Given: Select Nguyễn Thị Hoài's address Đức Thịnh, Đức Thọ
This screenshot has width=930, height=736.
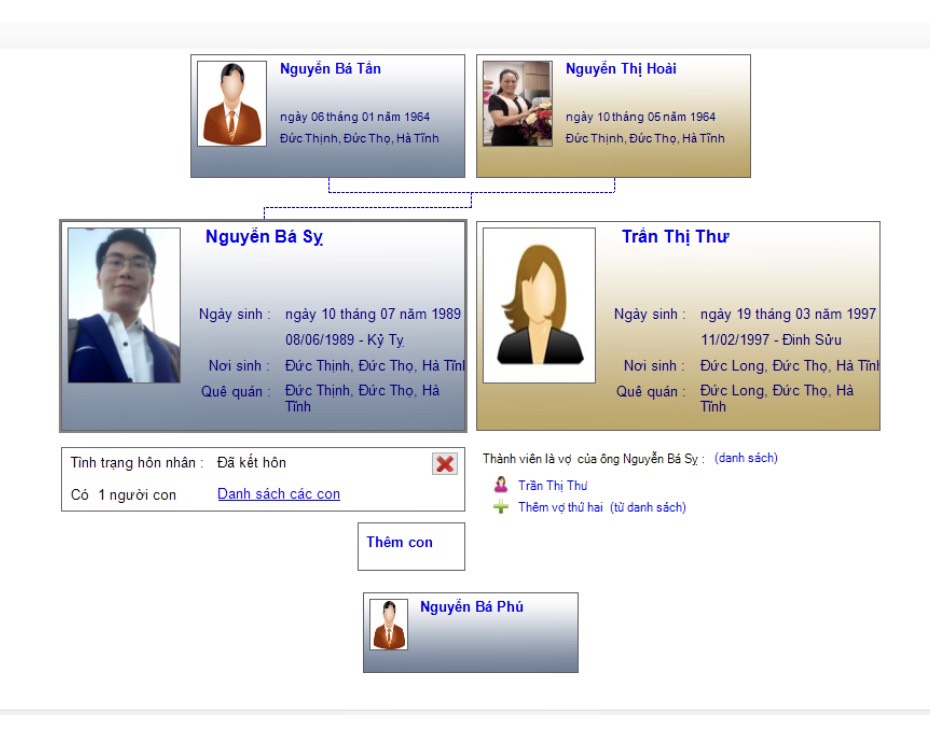Looking at the screenshot, I should pos(645,138).
